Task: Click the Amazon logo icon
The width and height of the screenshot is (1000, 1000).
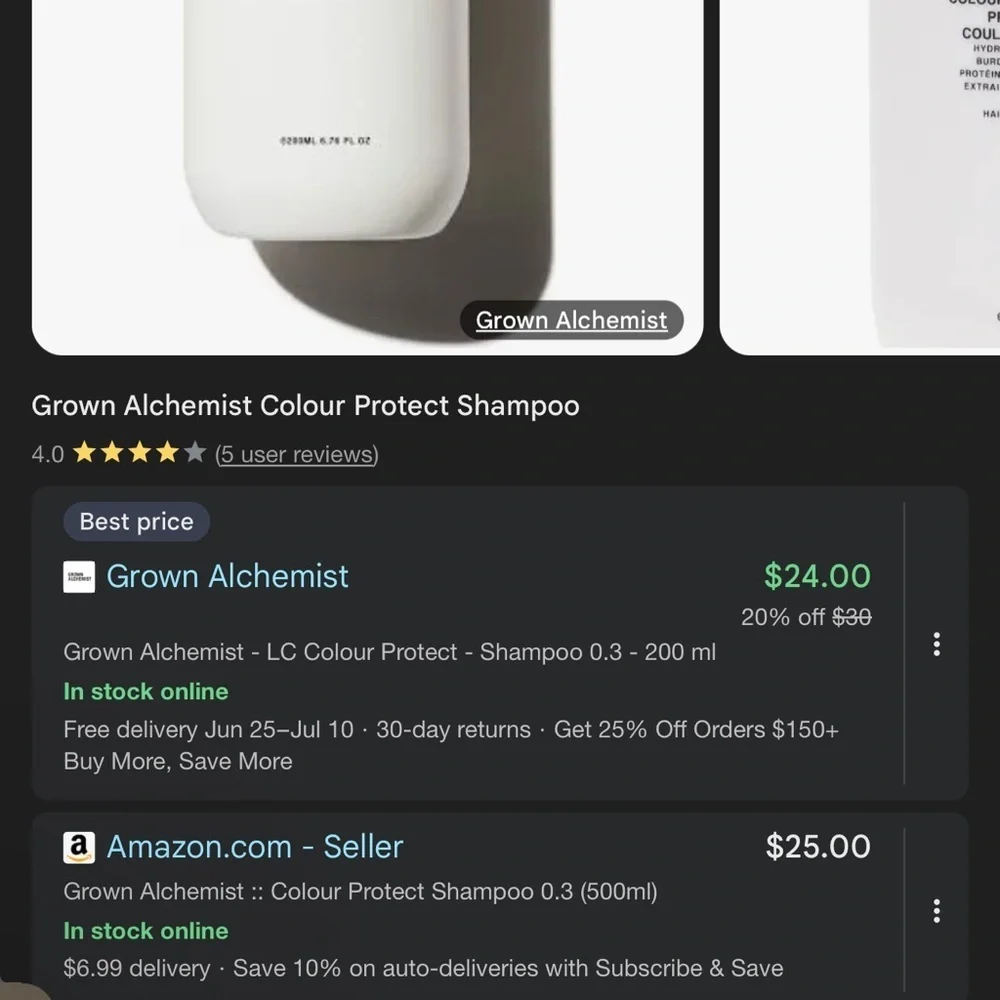Action: pyautogui.click(x=79, y=848)
